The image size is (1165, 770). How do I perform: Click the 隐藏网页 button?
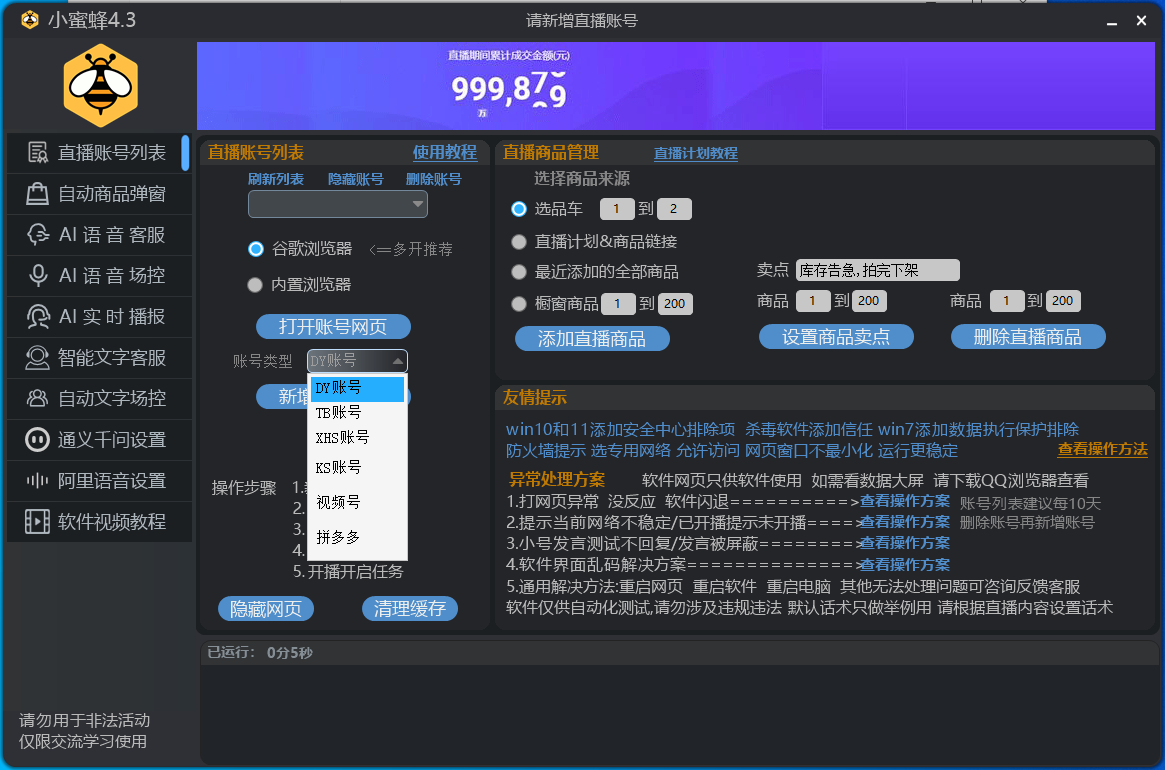pos(266,609)
